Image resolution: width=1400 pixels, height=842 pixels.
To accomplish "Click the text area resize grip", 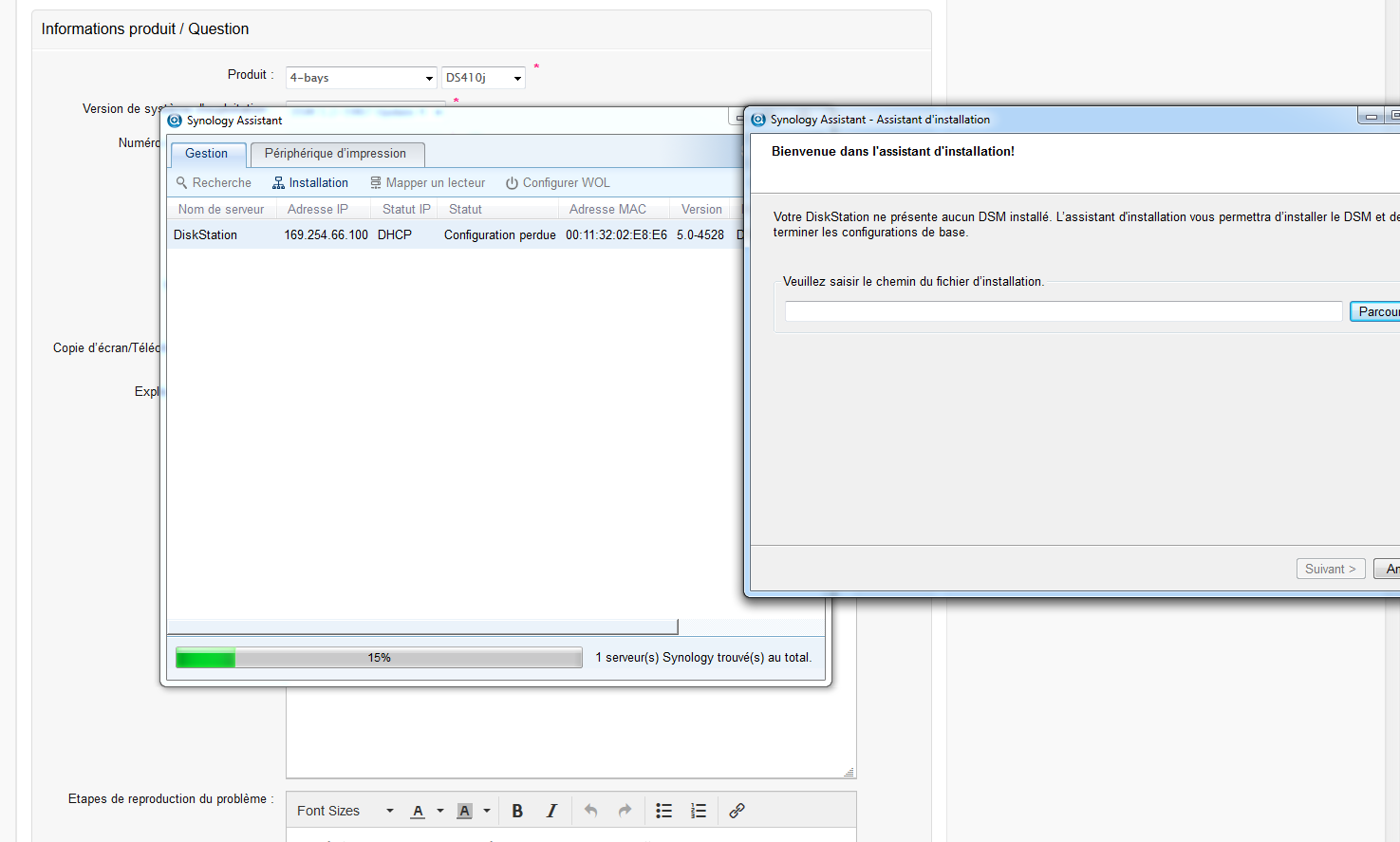I will (x=849, y=772).
